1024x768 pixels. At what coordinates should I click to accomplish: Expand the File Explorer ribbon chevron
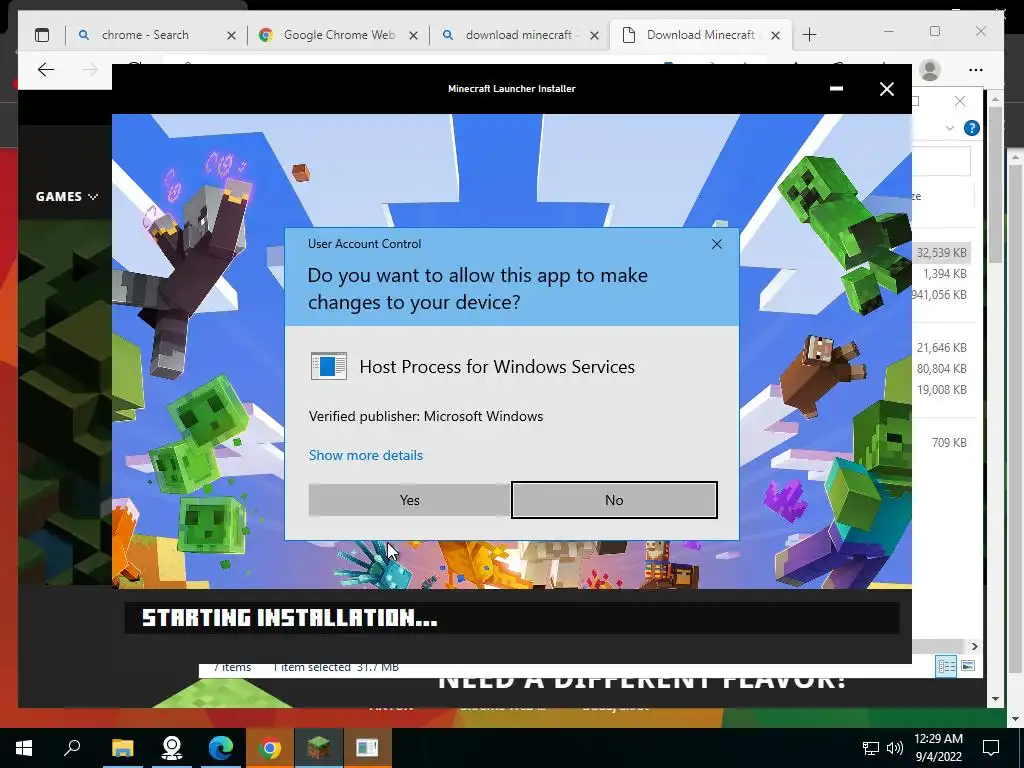[950, 128]
